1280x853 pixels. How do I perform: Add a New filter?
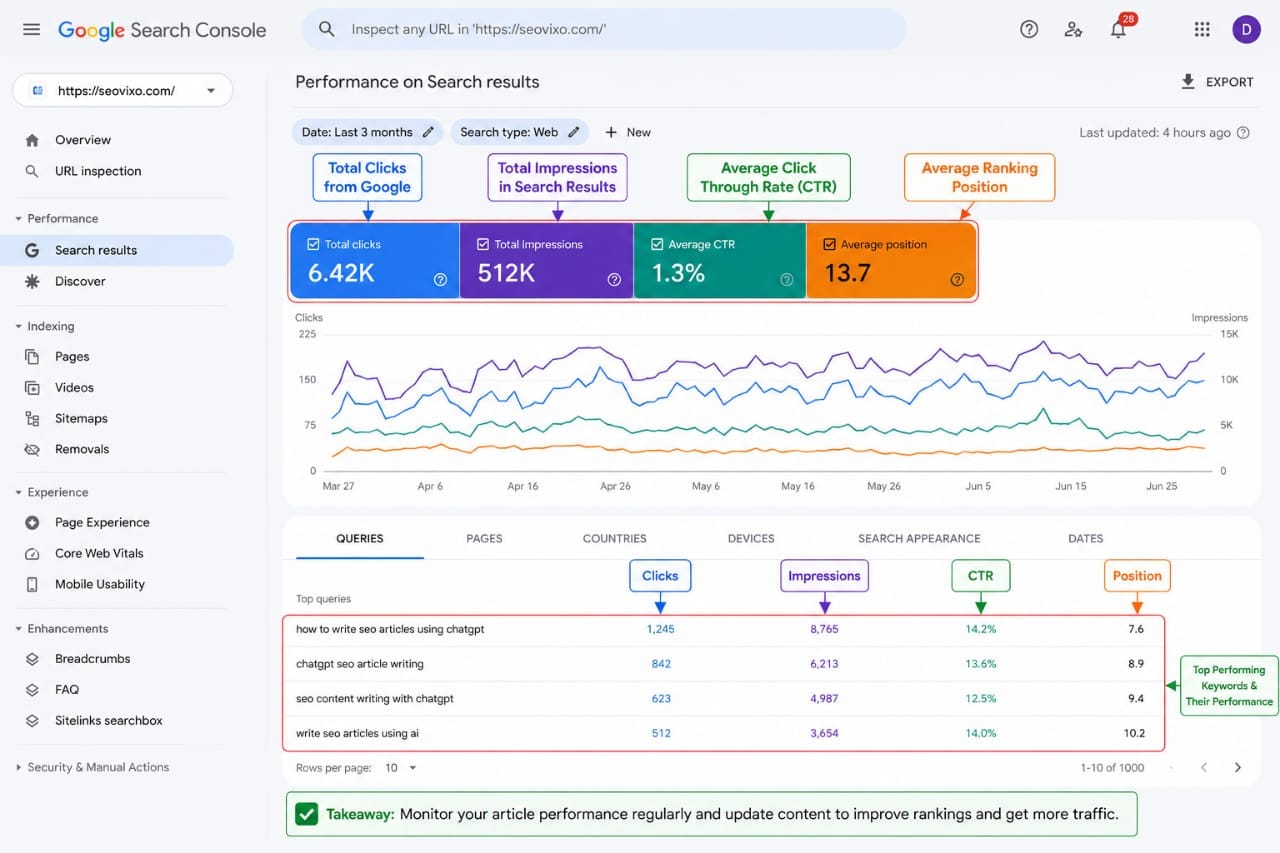[x=628, y=132]
